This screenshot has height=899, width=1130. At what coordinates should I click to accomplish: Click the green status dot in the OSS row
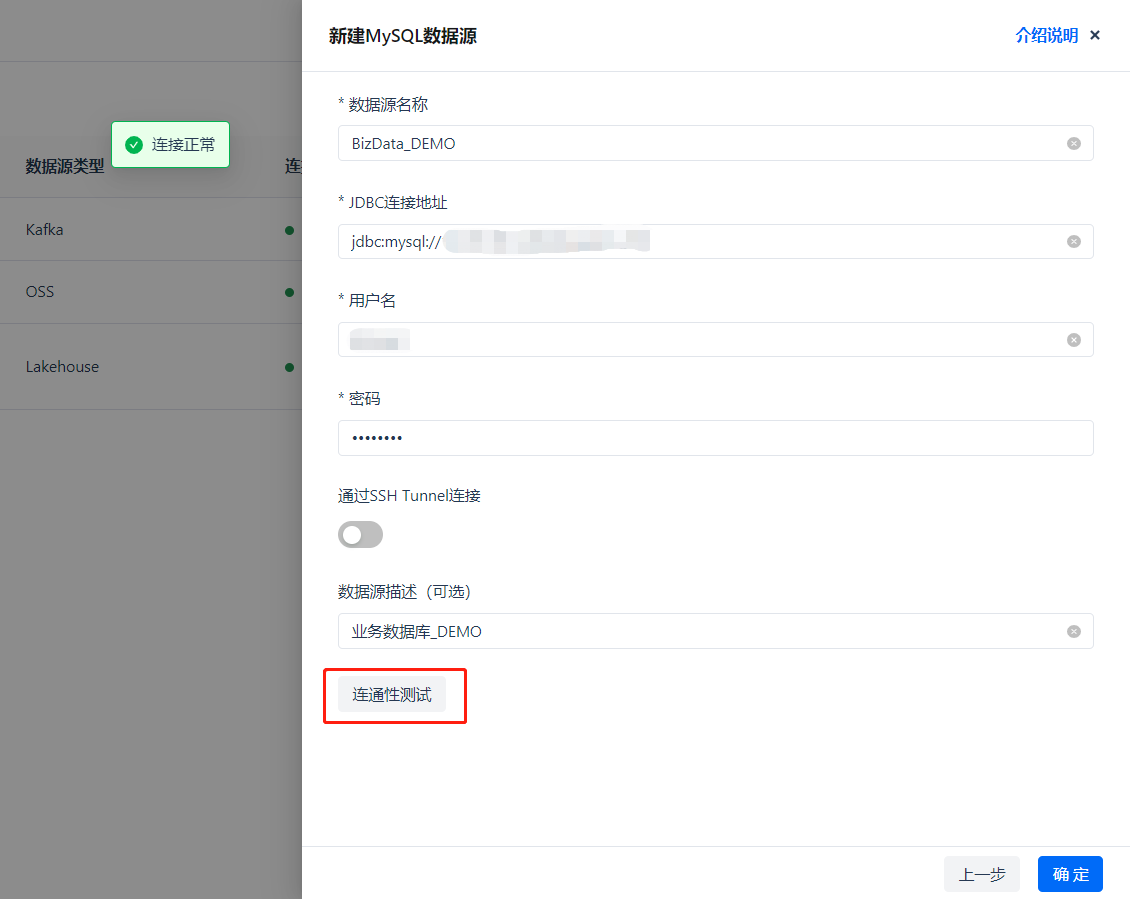289,292
